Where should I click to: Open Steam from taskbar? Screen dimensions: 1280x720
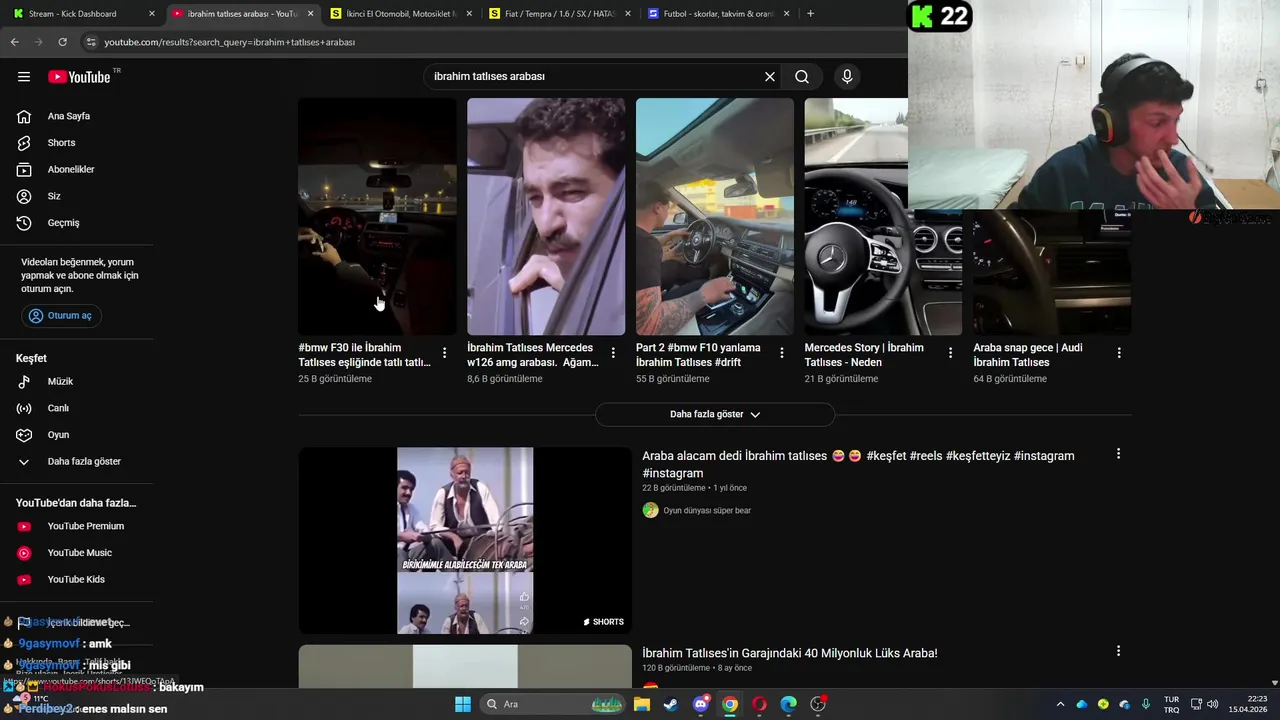(670, 704)
